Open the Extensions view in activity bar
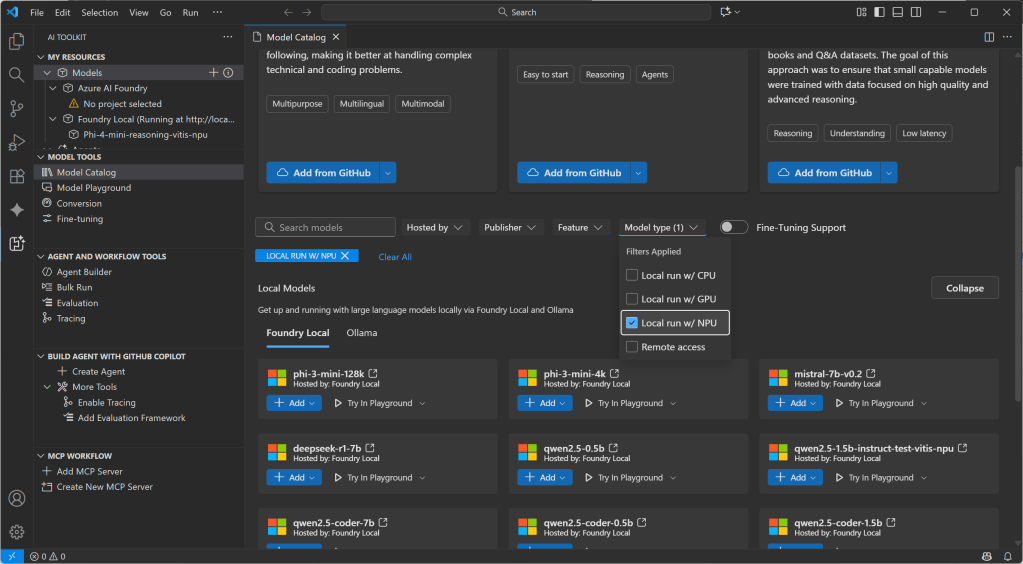The height and width of the screenshot is (564, 1023). [16, 177]
